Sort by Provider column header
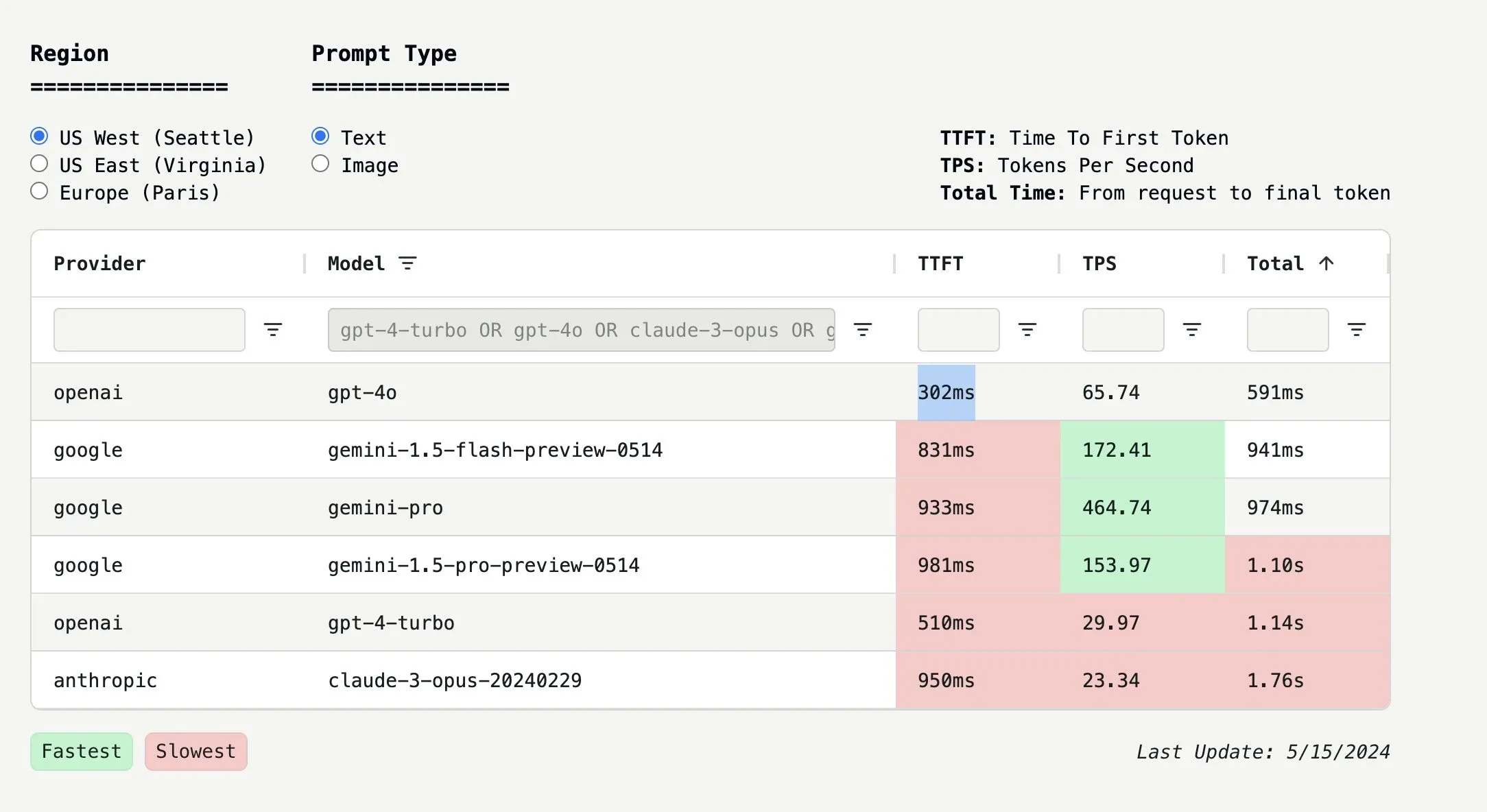Screen dimensions: 1487x812 click(x=99, y=263)
